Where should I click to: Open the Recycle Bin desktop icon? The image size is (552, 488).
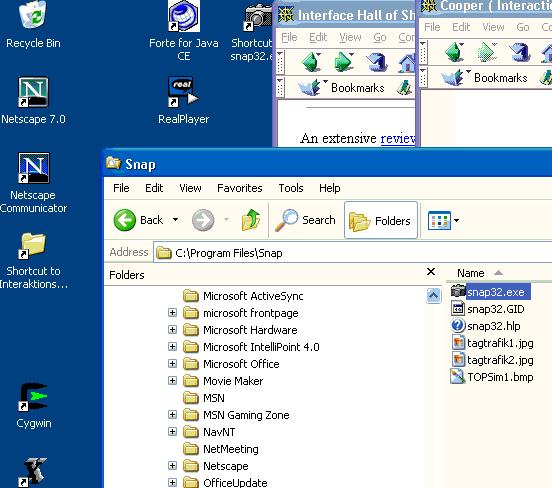click(x=33, y=25)
